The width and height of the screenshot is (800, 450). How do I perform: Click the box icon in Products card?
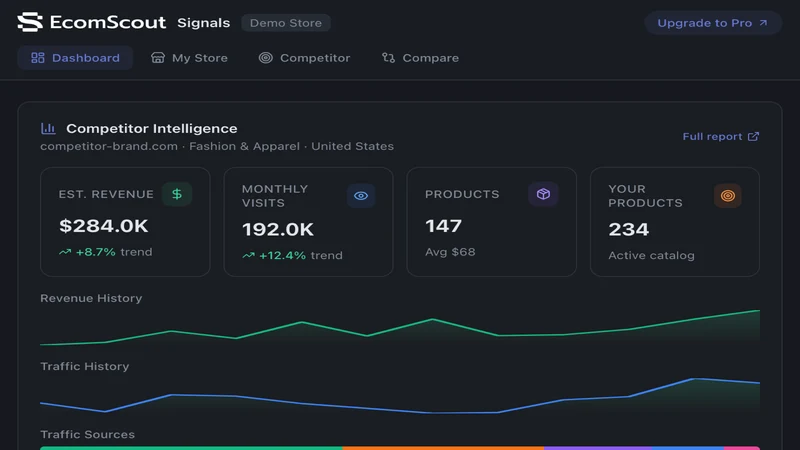pos(543,194)
